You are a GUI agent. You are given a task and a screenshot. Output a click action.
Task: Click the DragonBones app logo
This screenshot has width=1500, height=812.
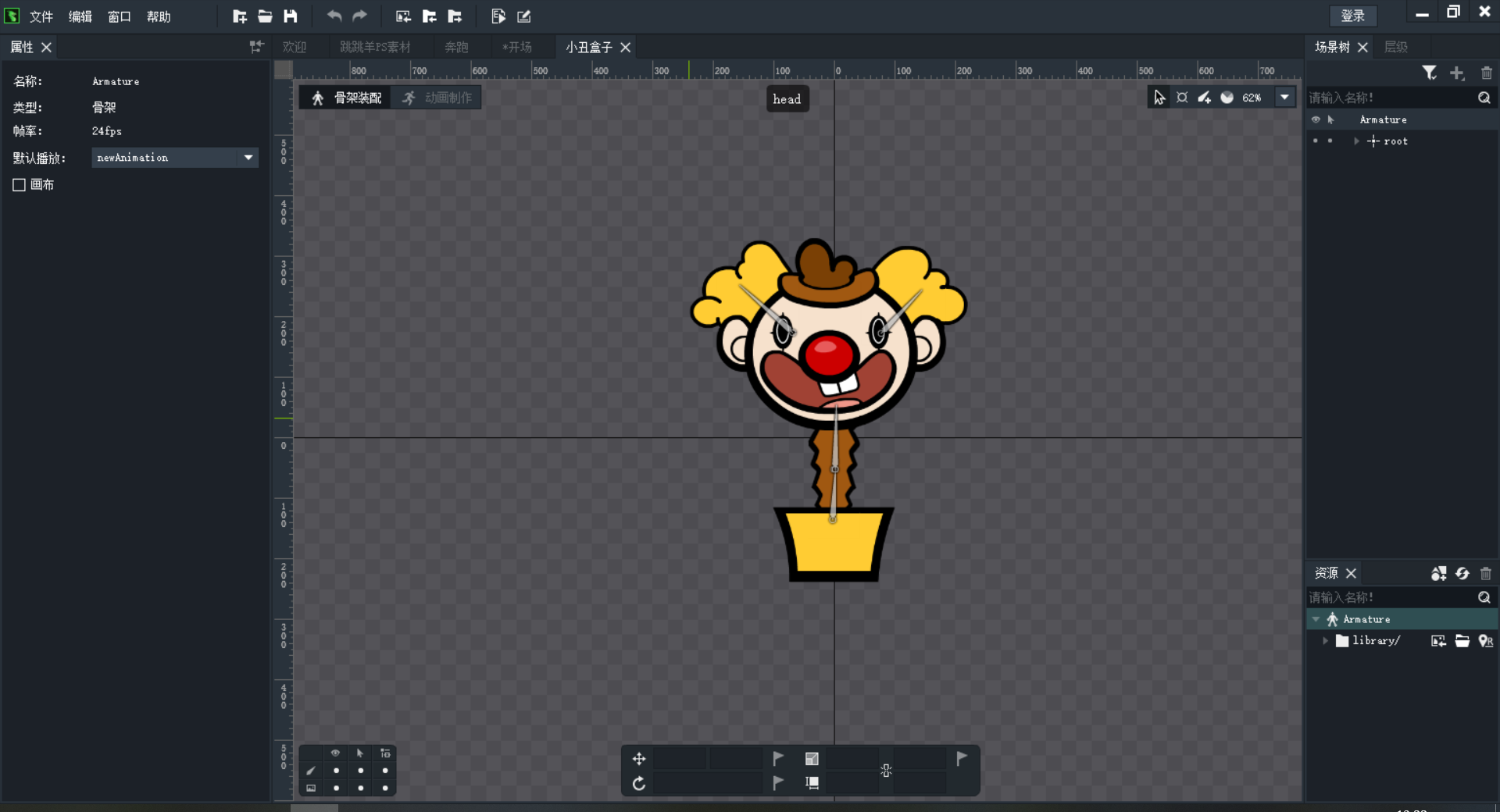(12, 16)
